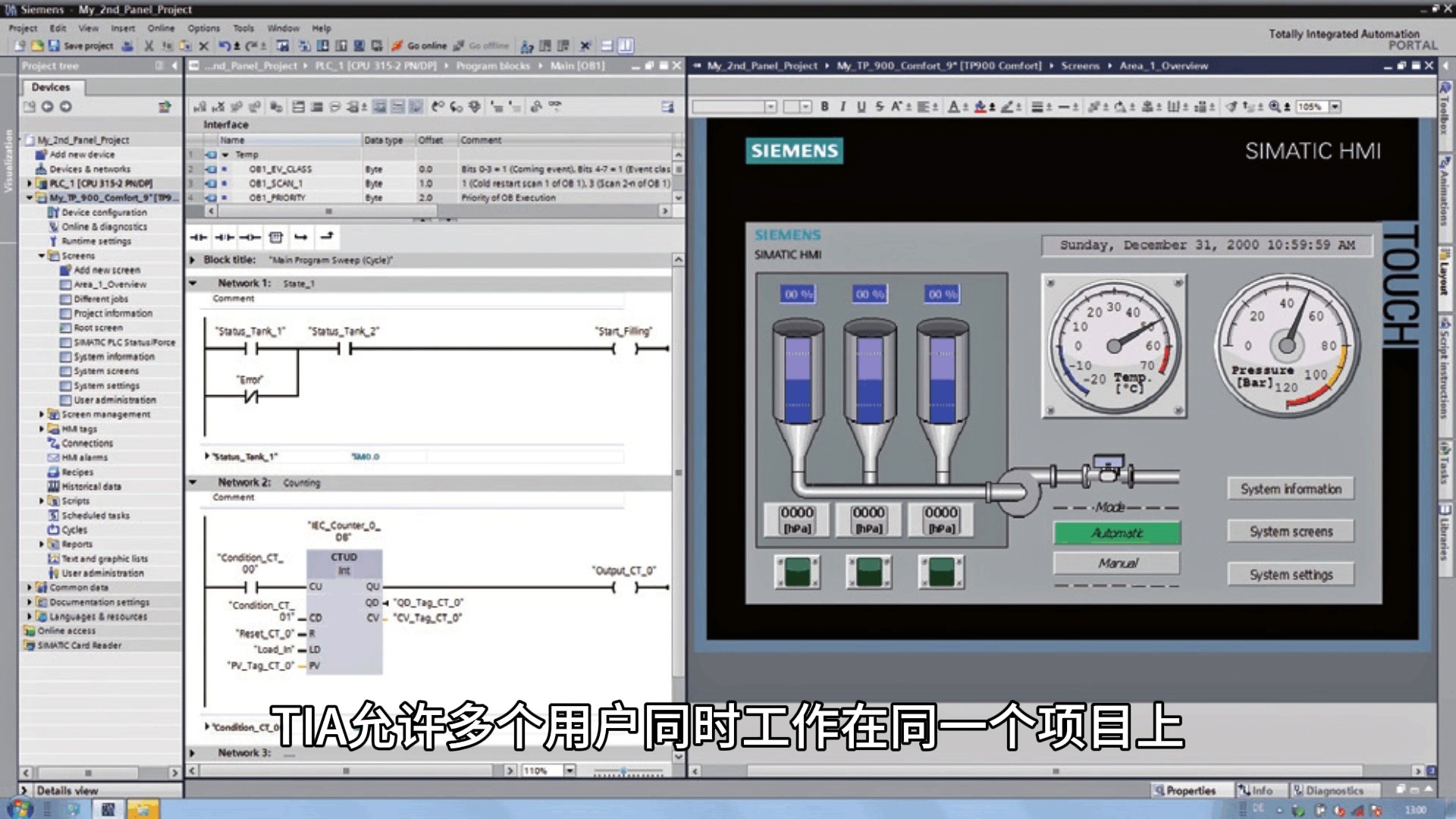Screen dimensions: 1456x819
Task: Click System settings button on HMI screen
Action: (1291, 575)
